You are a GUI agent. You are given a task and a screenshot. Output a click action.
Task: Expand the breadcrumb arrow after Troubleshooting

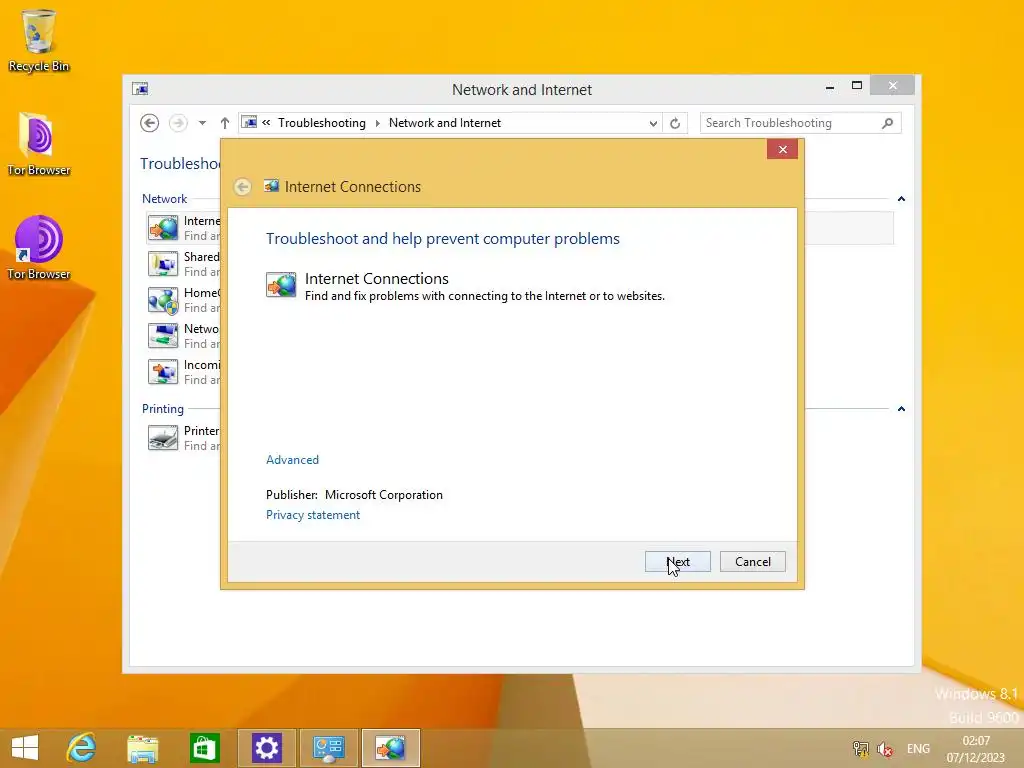[377, 123]
